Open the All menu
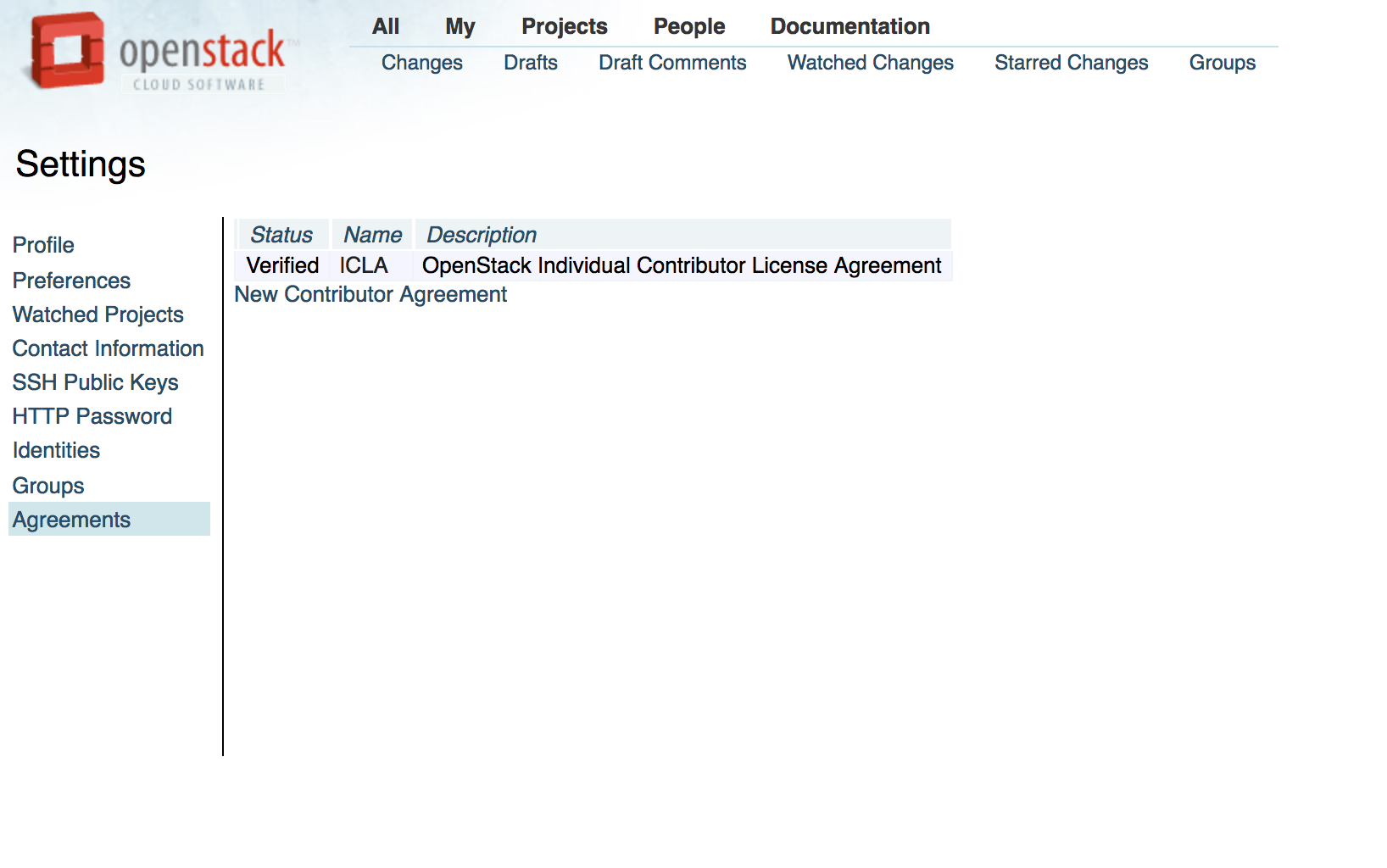Image resolution: width=1387 pixels, height=868 pixels. coord(386,26)
